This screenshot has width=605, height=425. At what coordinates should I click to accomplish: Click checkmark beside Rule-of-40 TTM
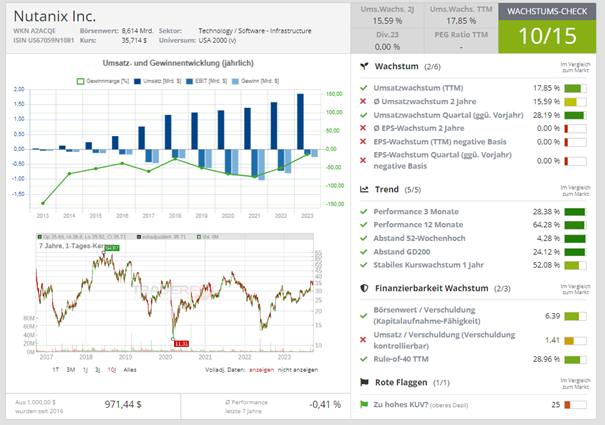(x=363, y=359)
